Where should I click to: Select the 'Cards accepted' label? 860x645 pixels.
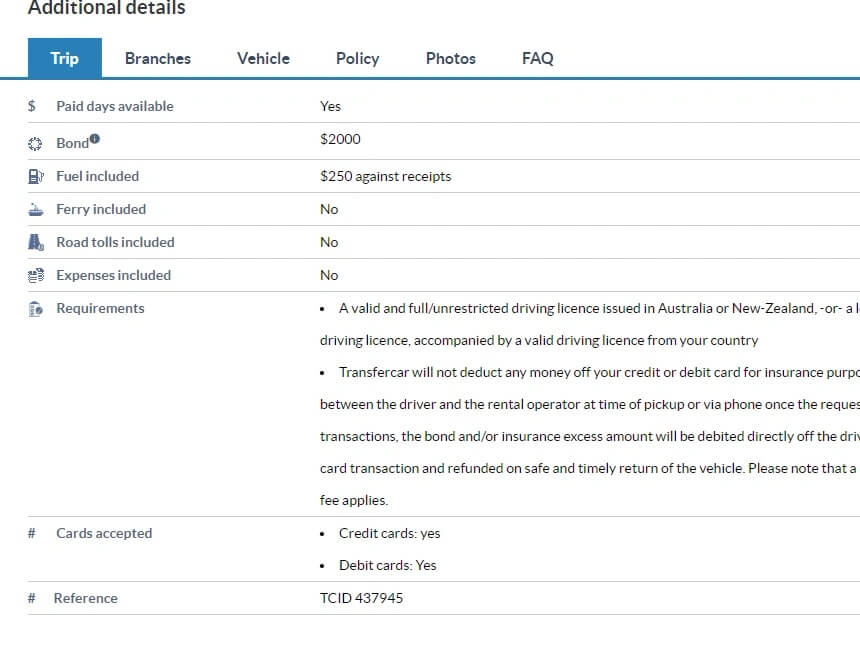(104, 533)
